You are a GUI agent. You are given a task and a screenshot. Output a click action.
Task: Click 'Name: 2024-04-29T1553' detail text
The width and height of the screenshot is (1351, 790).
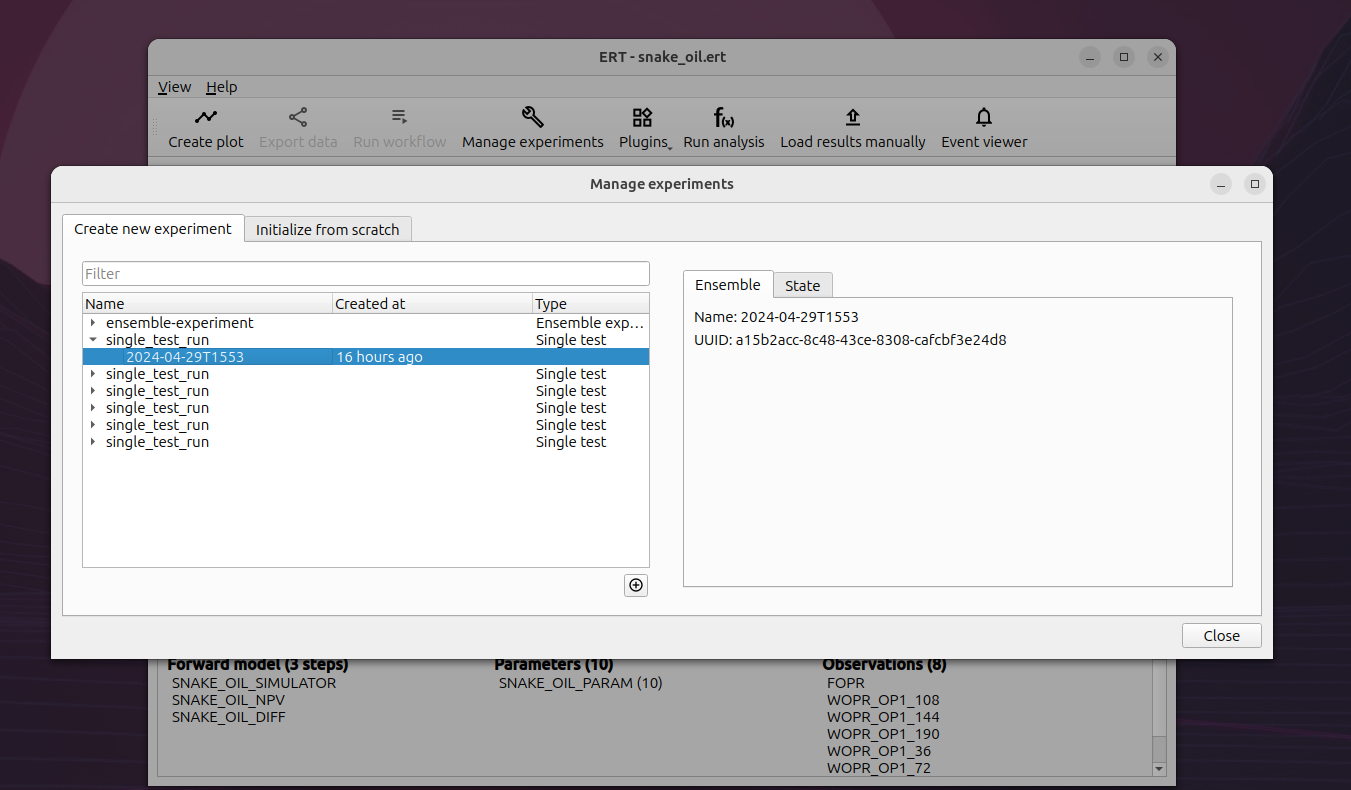pyautogui.click(x=776, y=317)
